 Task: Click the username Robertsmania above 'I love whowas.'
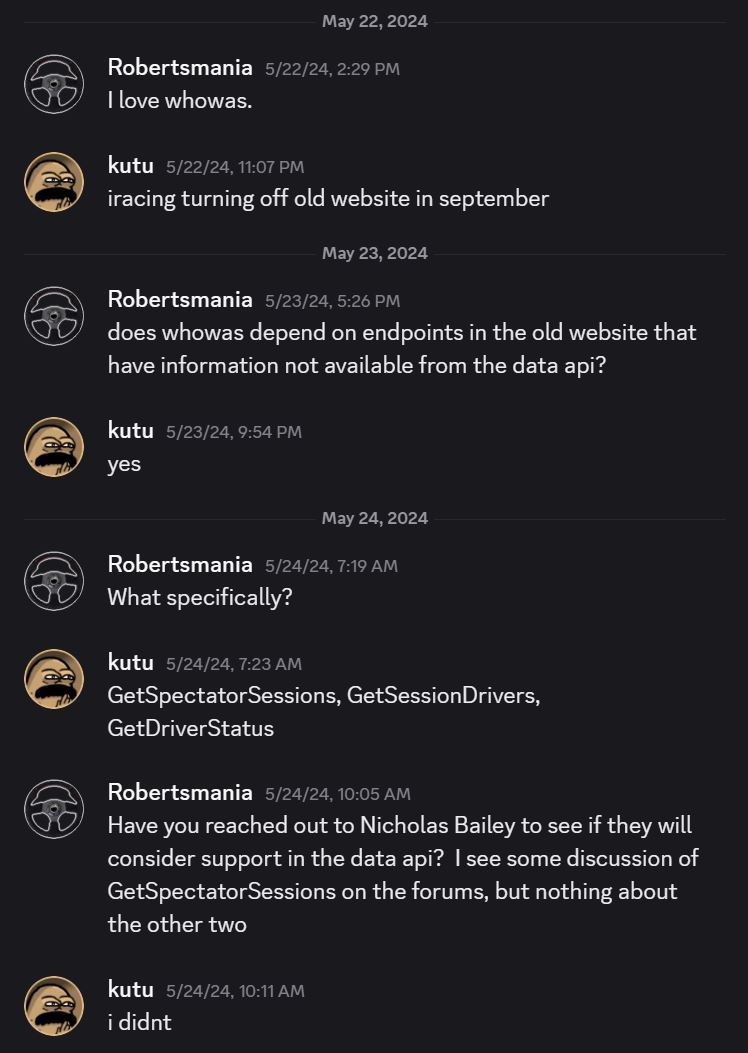180,68
